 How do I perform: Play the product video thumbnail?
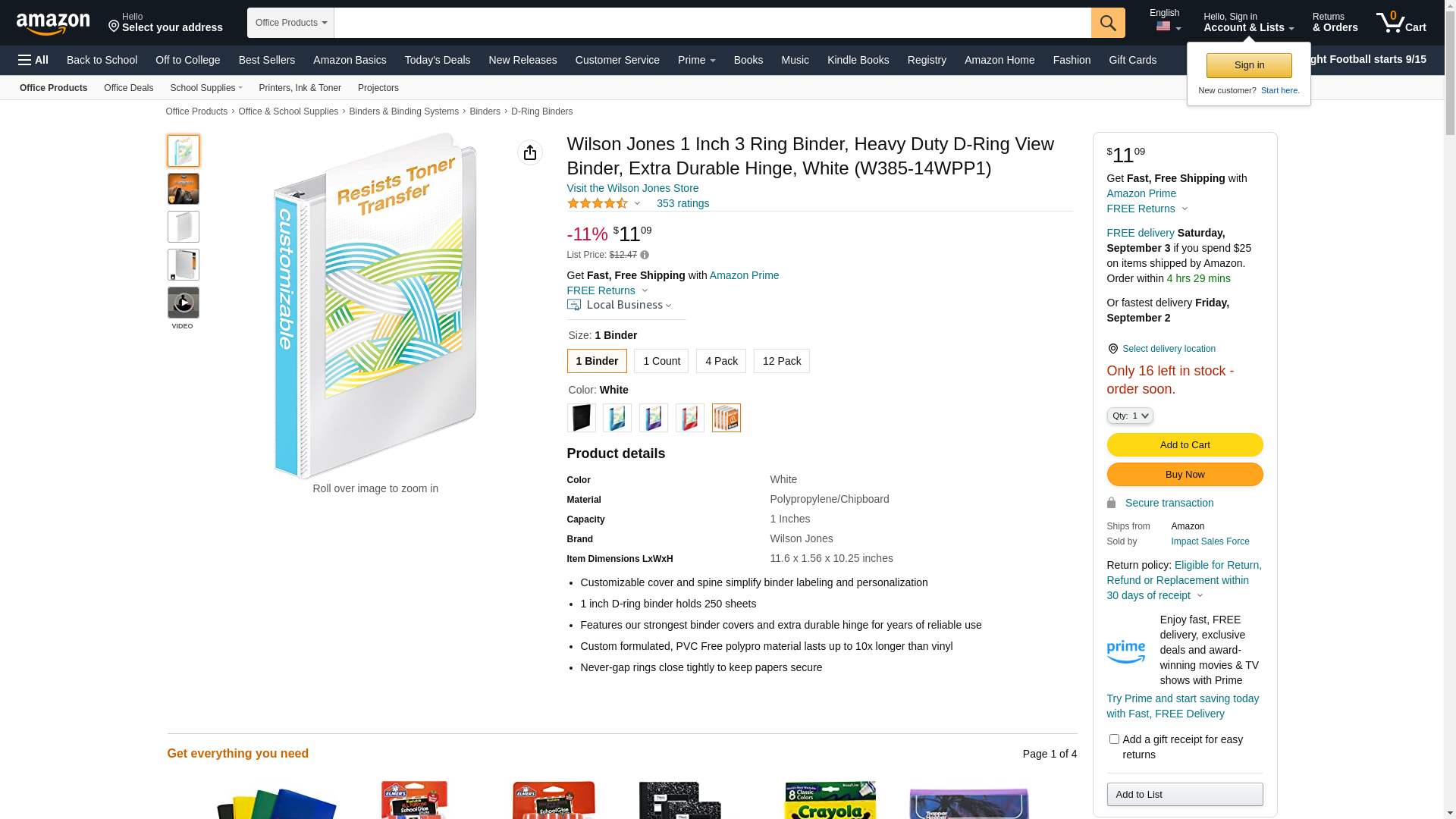(184, 303)
